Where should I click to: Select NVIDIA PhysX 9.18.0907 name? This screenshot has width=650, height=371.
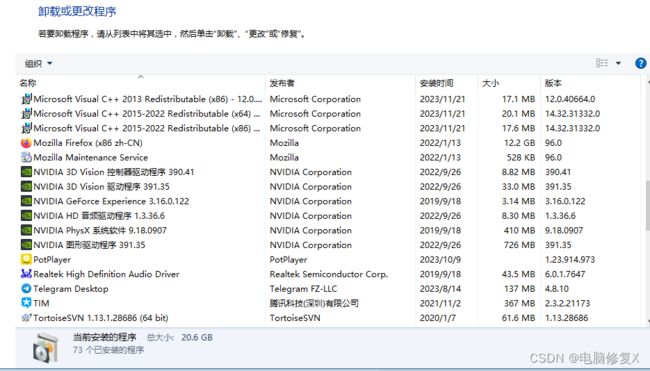[100, 230]
